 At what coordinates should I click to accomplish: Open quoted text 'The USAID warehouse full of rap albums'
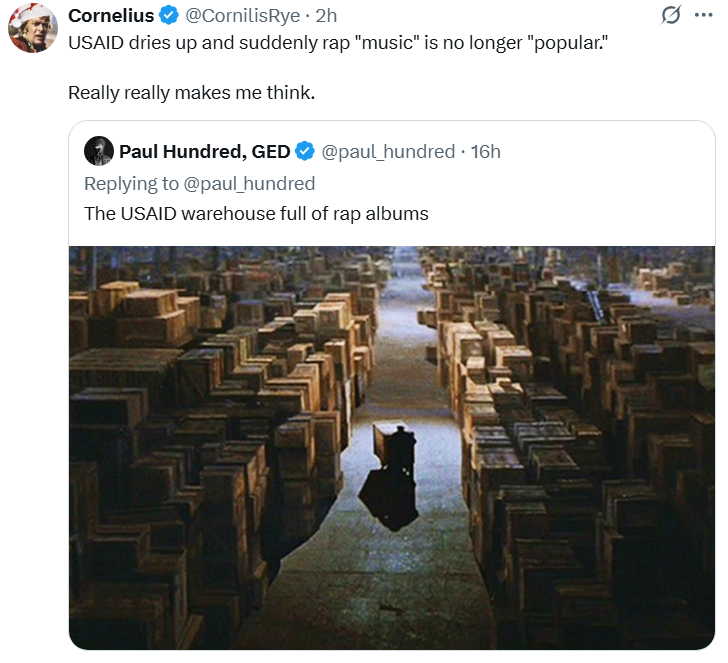256,213
